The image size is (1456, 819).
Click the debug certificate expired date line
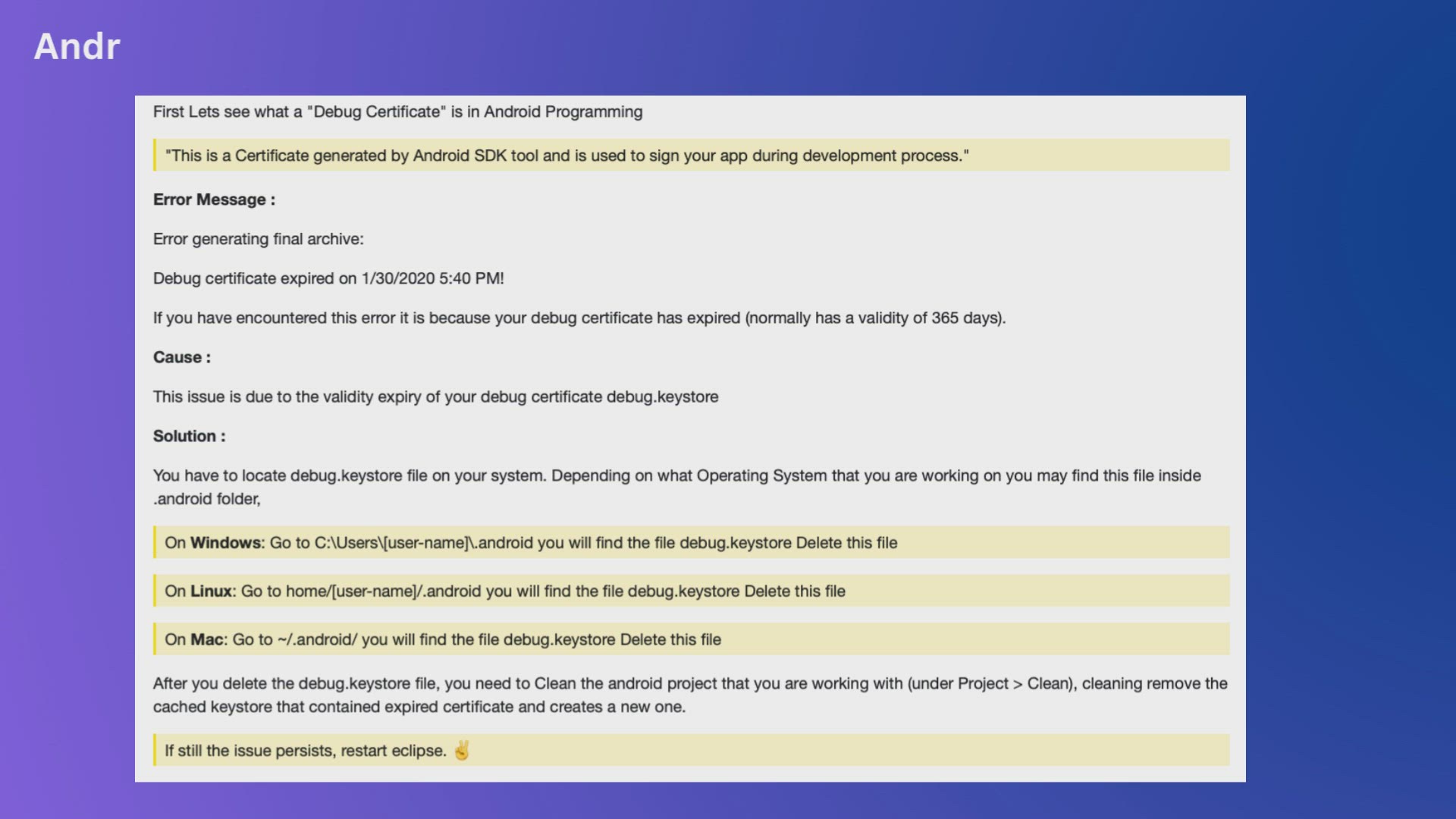click(x=328, y=278)
